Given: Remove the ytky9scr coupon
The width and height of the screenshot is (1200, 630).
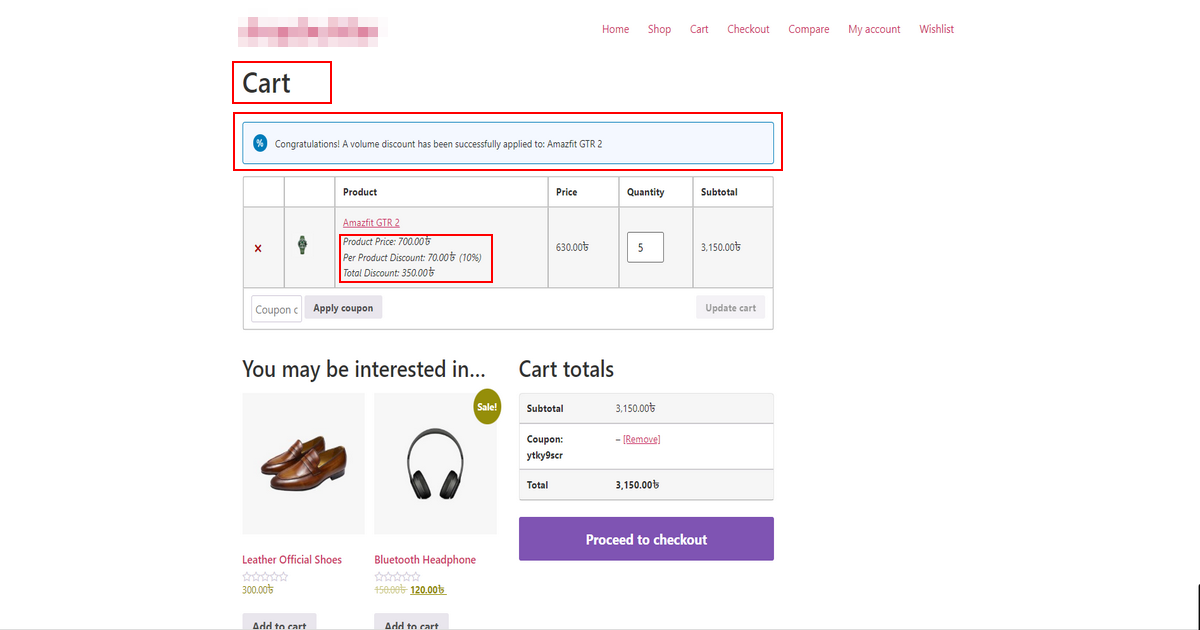Looking at the screenshot, I should (x=641, y=439).
